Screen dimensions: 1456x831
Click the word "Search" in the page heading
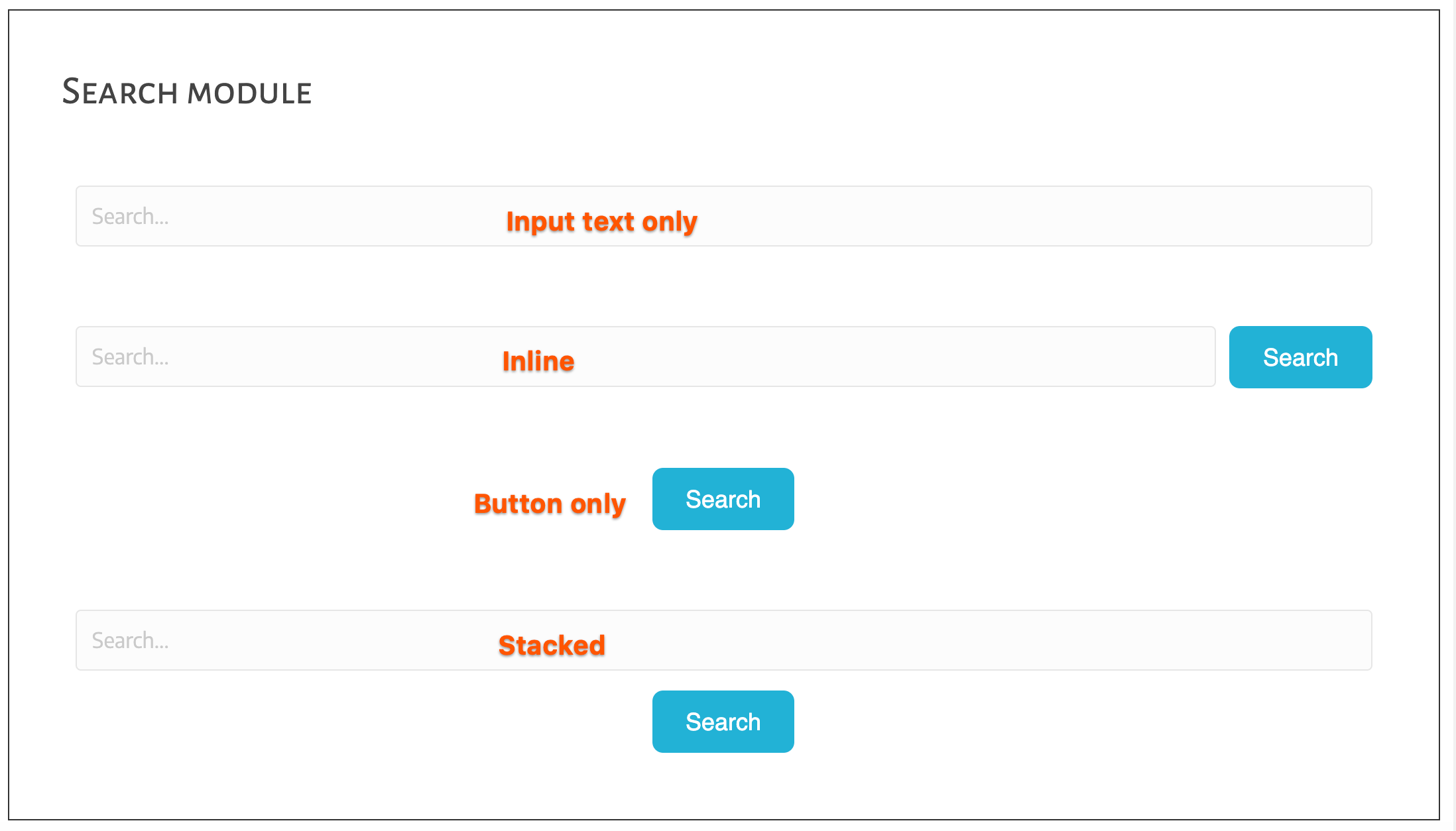119,92
